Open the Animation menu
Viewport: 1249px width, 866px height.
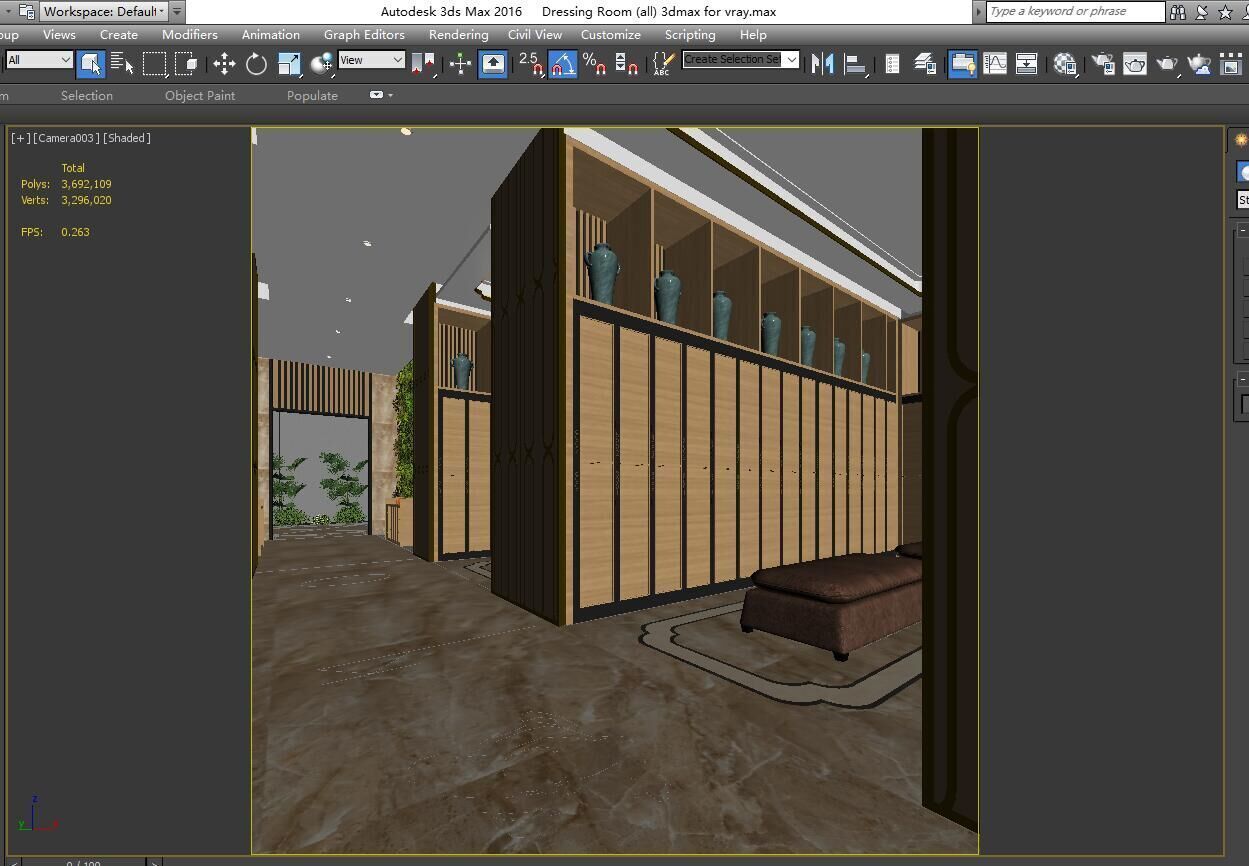coord(271,34)
